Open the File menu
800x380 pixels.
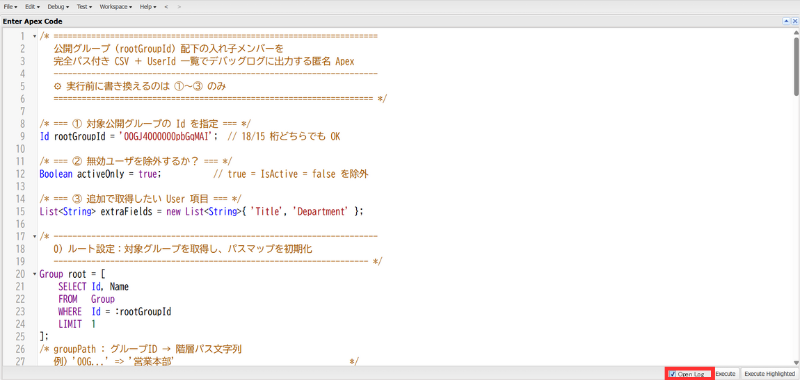coord(11,7)
